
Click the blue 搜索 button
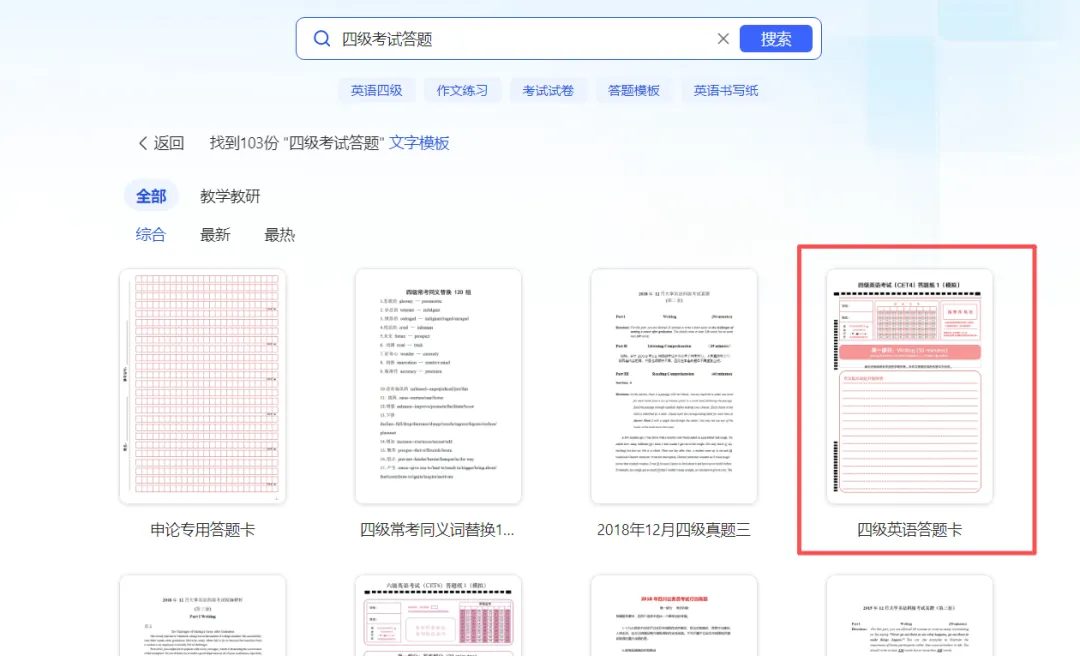tap(776, 39)
